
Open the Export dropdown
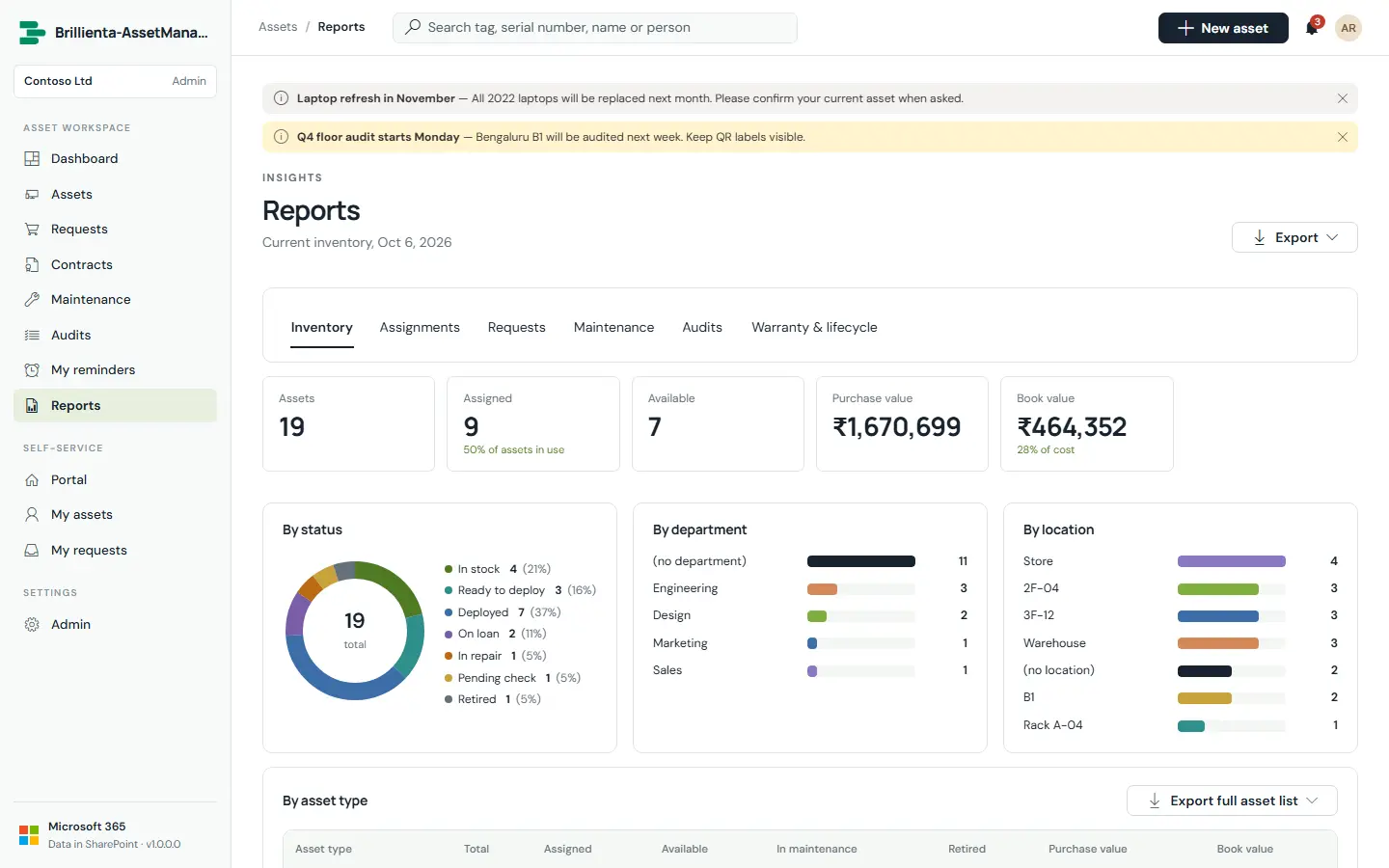coord(1294,237)
